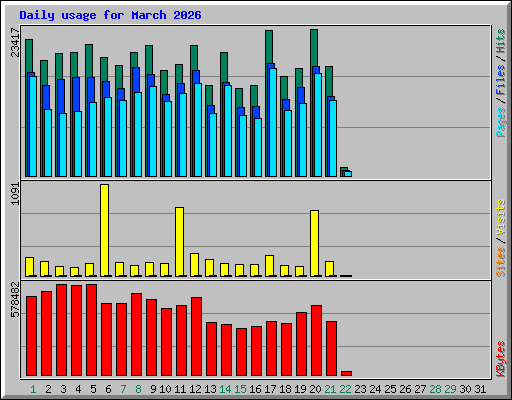
Task: Click day 20 on the date axis
Action: click(315, 389)
